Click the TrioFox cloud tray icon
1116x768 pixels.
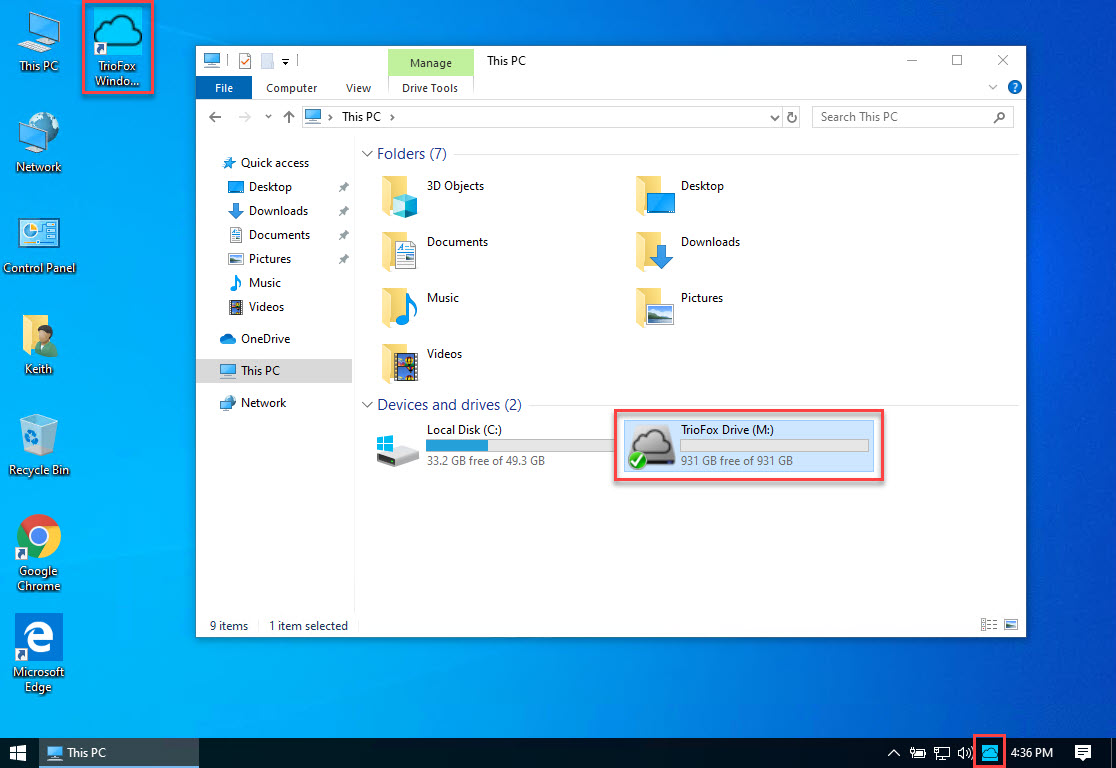[x=989, y=752]
